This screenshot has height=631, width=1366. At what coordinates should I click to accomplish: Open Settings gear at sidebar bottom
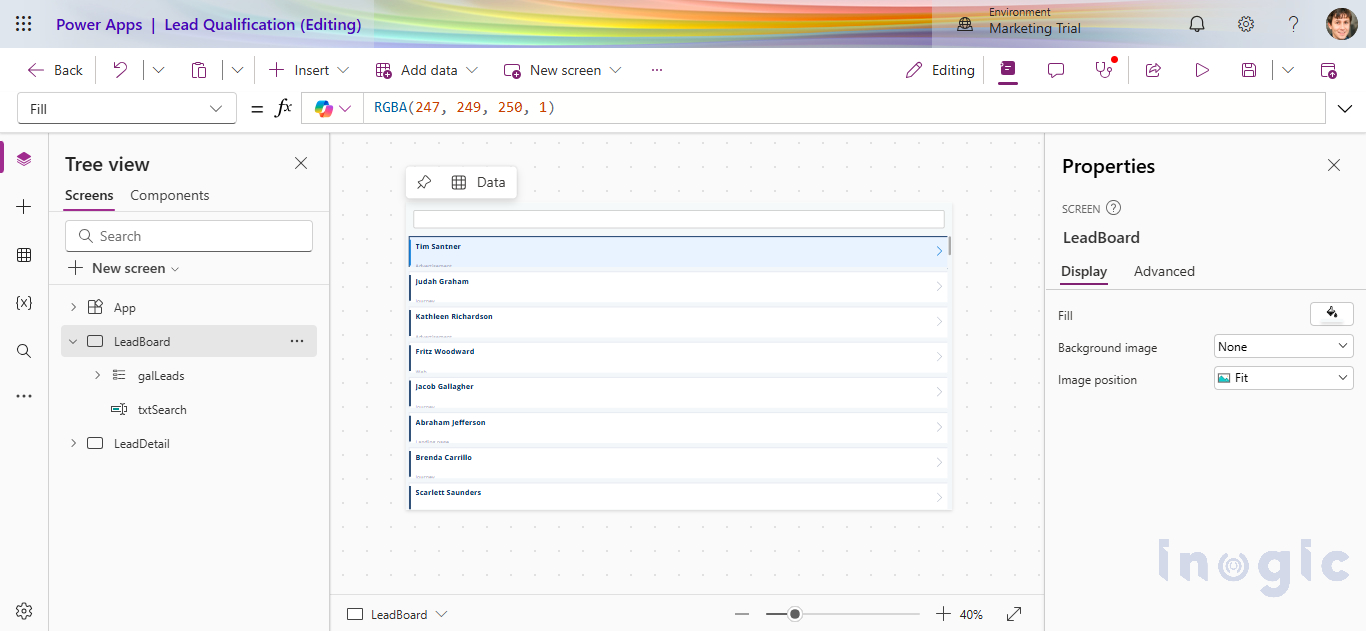coord(24,611)
